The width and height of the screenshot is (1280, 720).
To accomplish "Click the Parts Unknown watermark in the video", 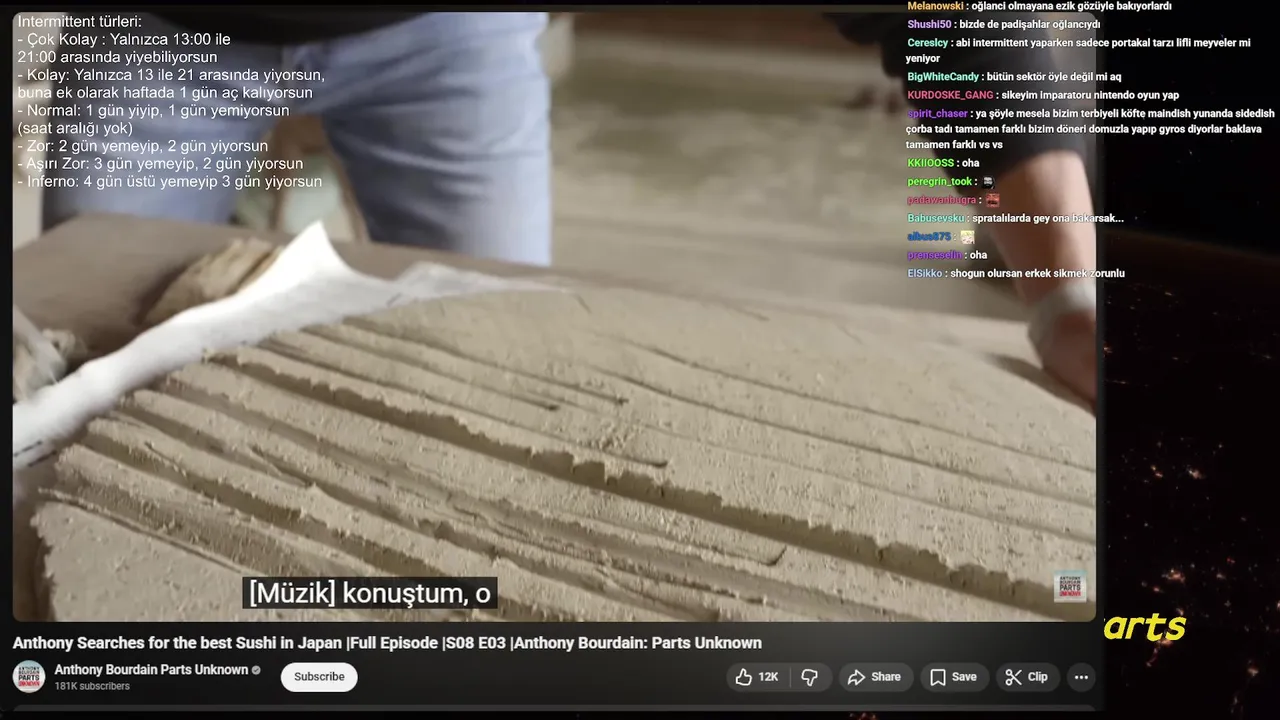I will click(1070, 586).
